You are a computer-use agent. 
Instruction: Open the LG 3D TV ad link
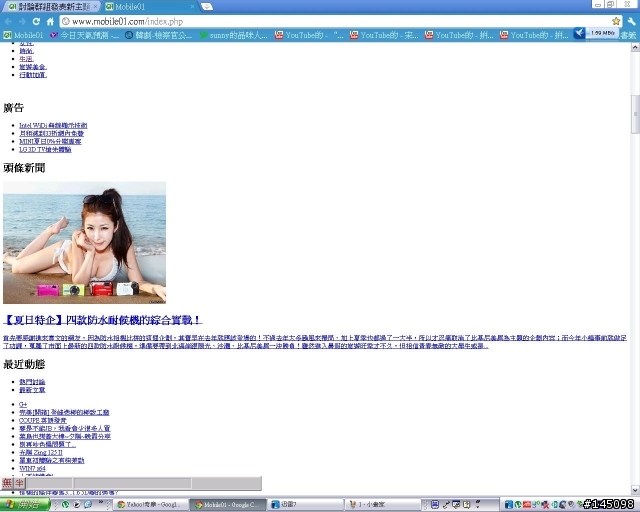point(45,149)
